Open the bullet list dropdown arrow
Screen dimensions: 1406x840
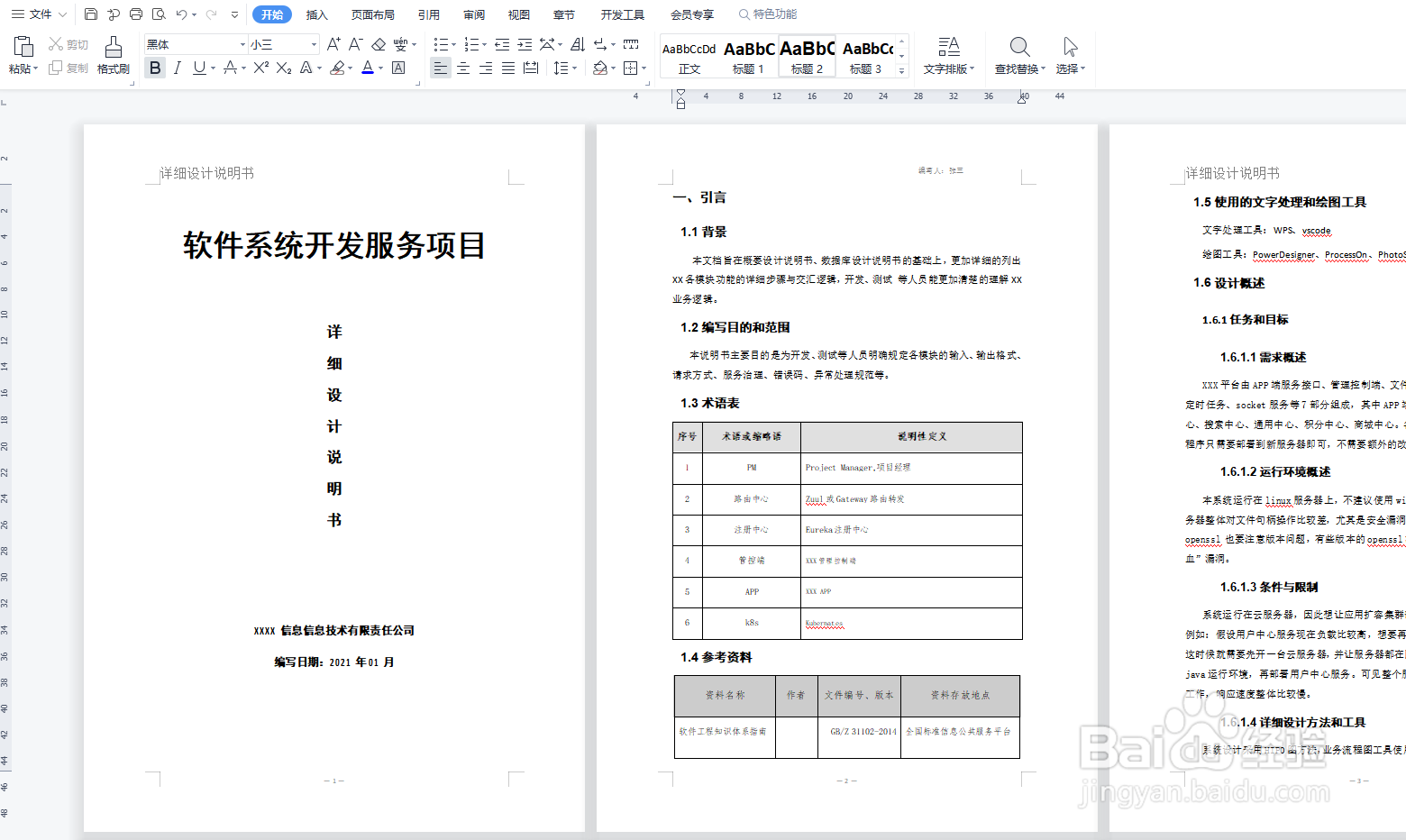click(454, 44)
